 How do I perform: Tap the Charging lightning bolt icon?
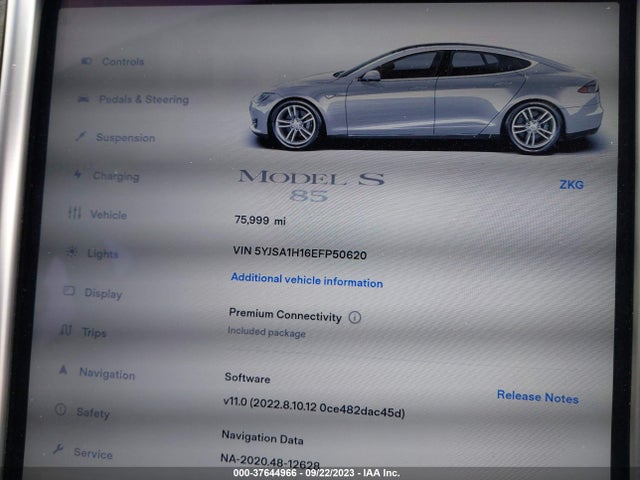pos(78,175)
